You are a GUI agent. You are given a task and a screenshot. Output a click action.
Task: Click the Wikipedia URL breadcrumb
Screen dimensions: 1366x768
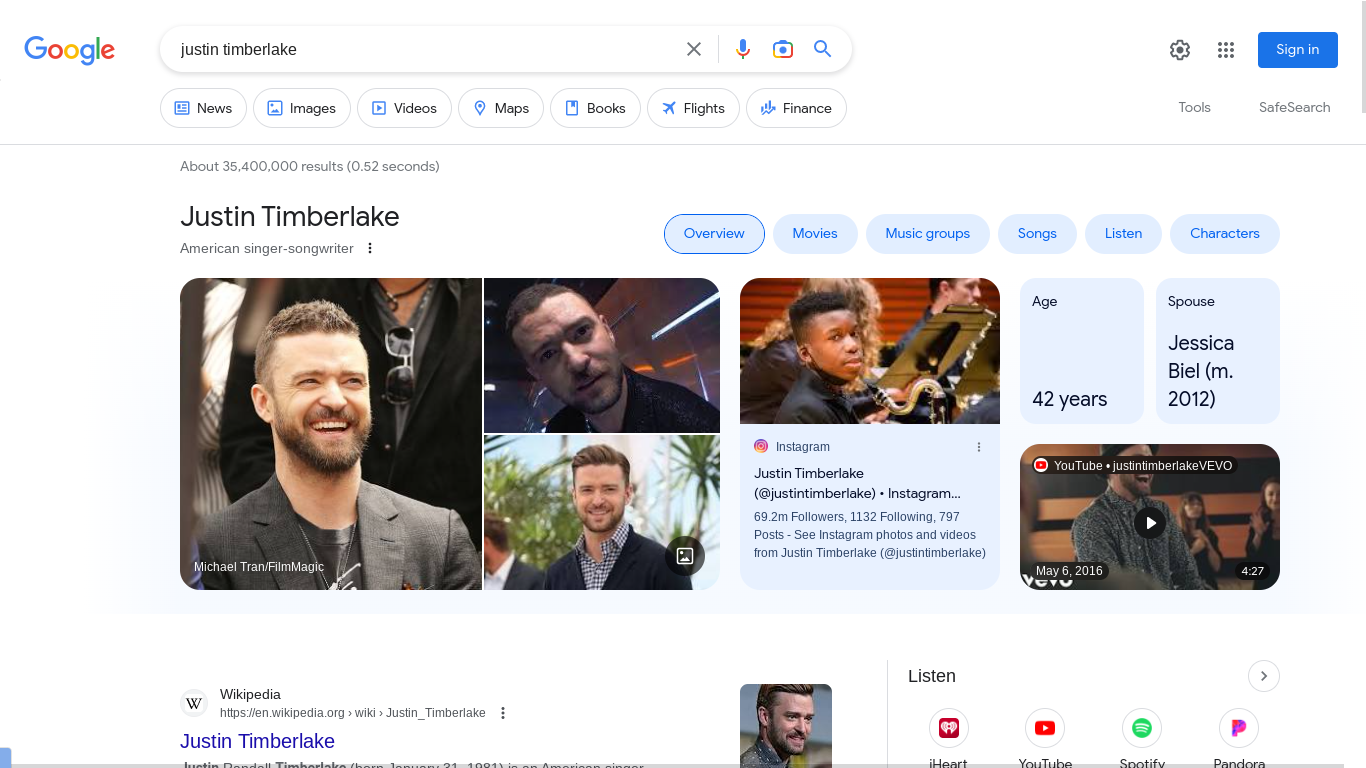click(352, 713)
